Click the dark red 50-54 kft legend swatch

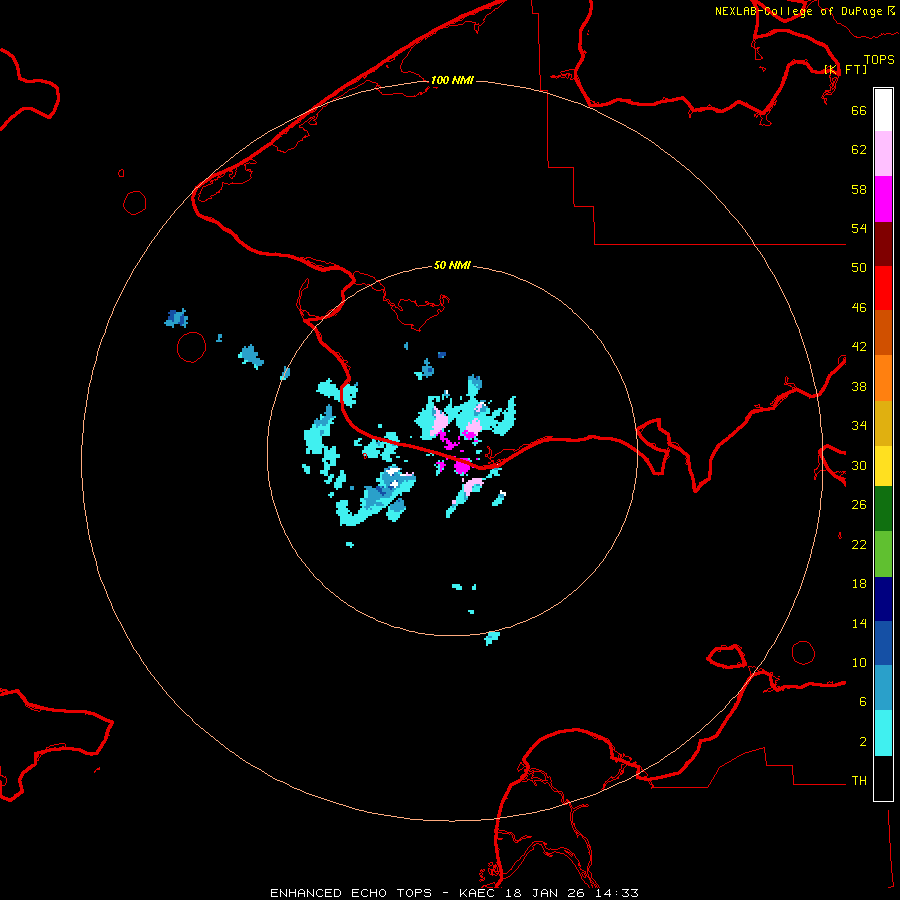(x=883, y=244)
